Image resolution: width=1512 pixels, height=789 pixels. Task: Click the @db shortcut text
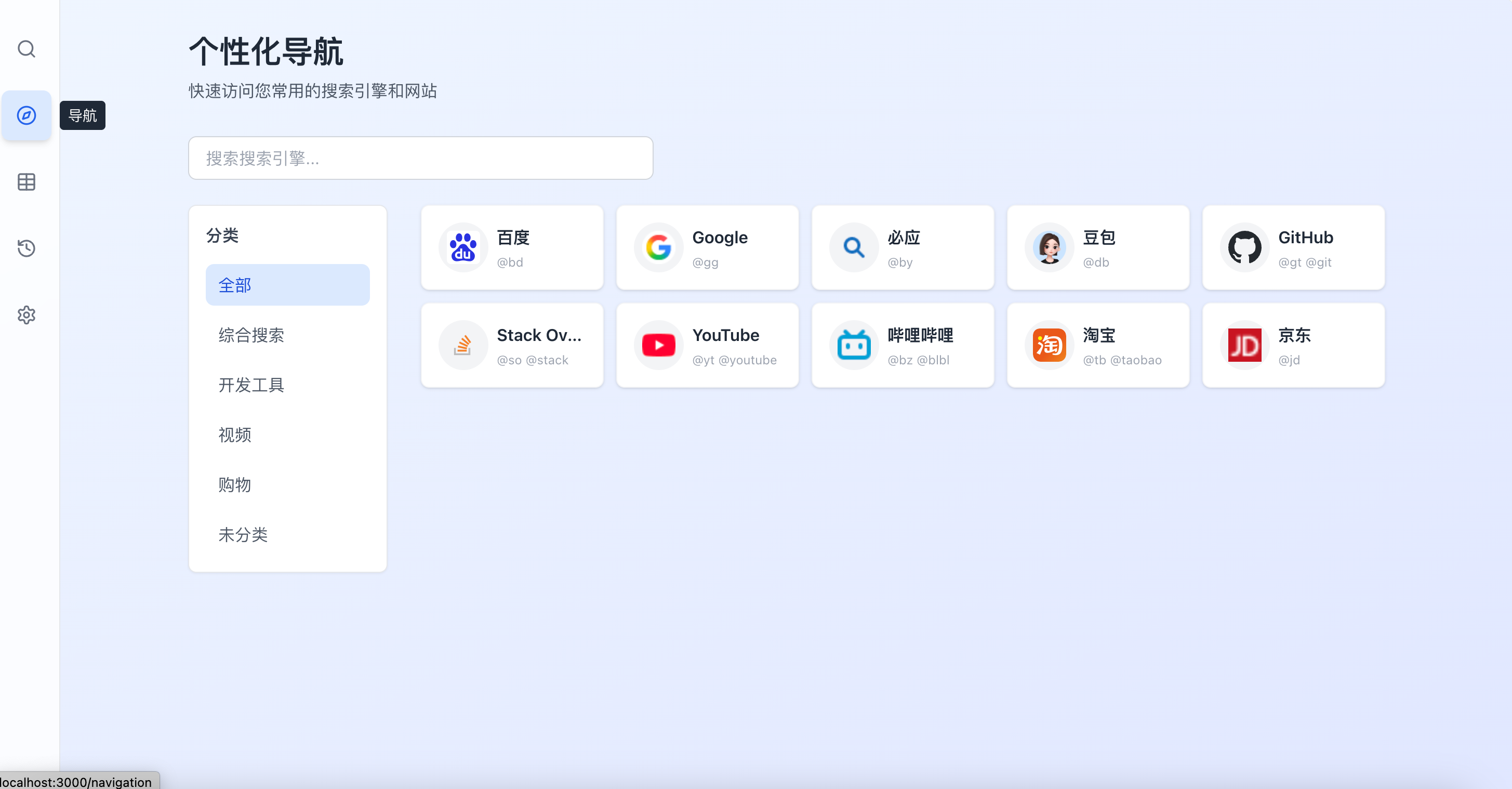click(1096, 262)
